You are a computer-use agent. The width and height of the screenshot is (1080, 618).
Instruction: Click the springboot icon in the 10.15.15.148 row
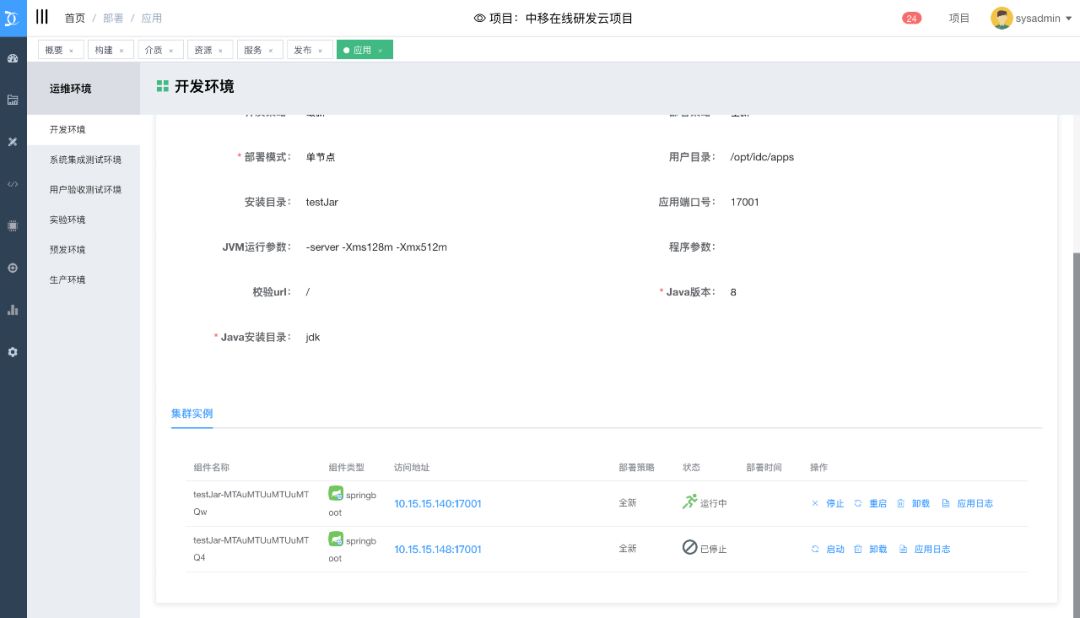(335, 539)
